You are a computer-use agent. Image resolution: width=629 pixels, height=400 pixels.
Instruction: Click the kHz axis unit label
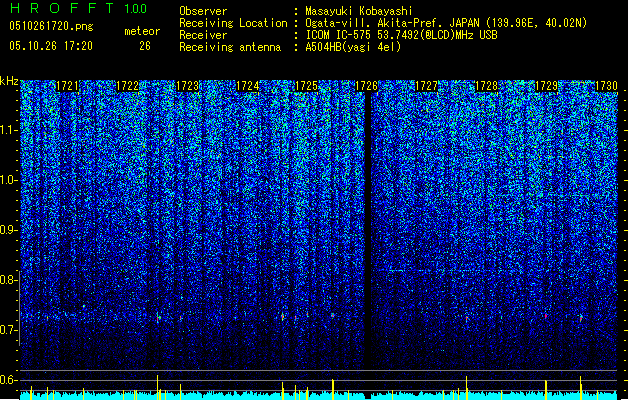coord(9,81)
